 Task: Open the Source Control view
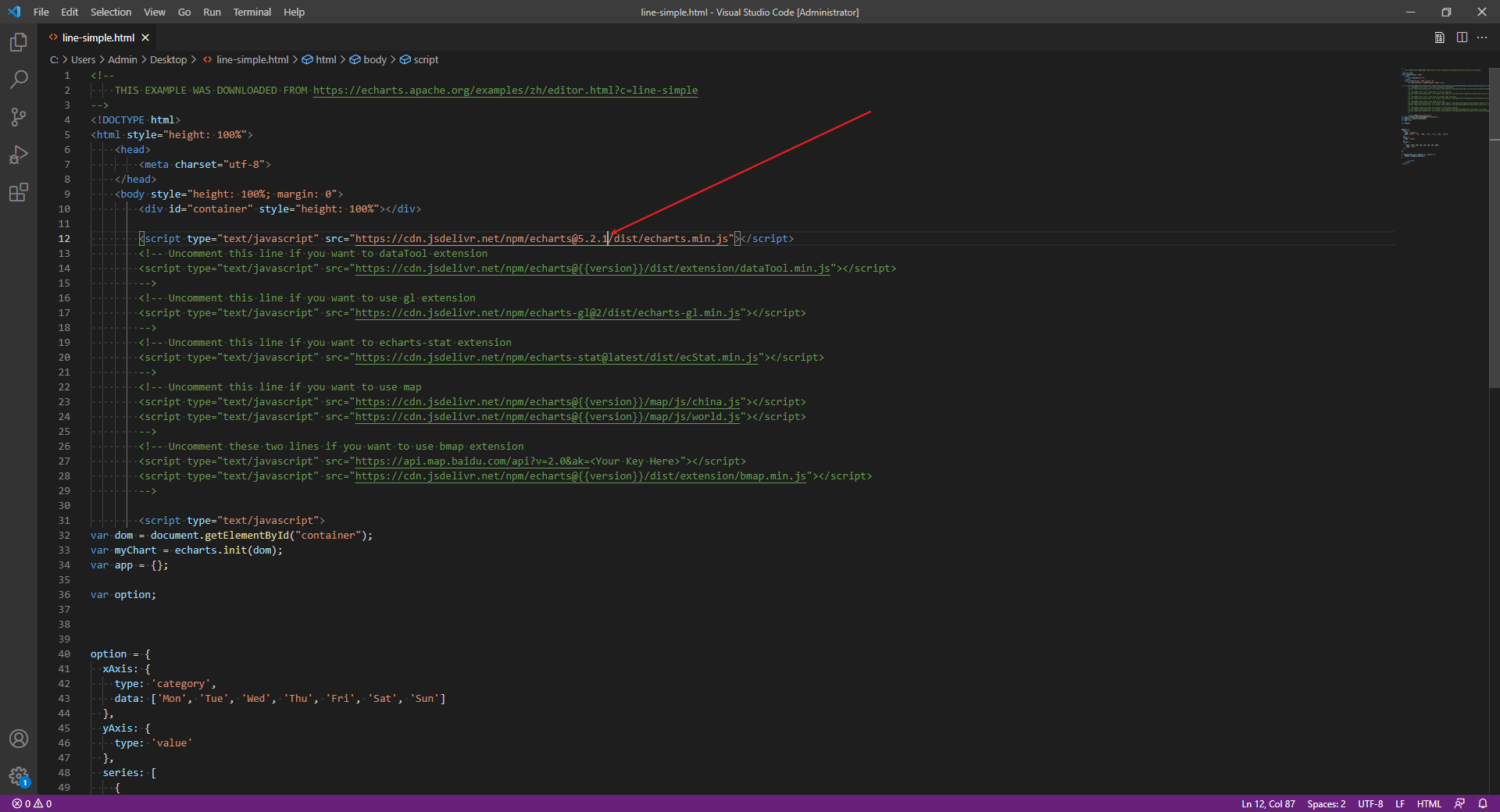coord(19,117)
